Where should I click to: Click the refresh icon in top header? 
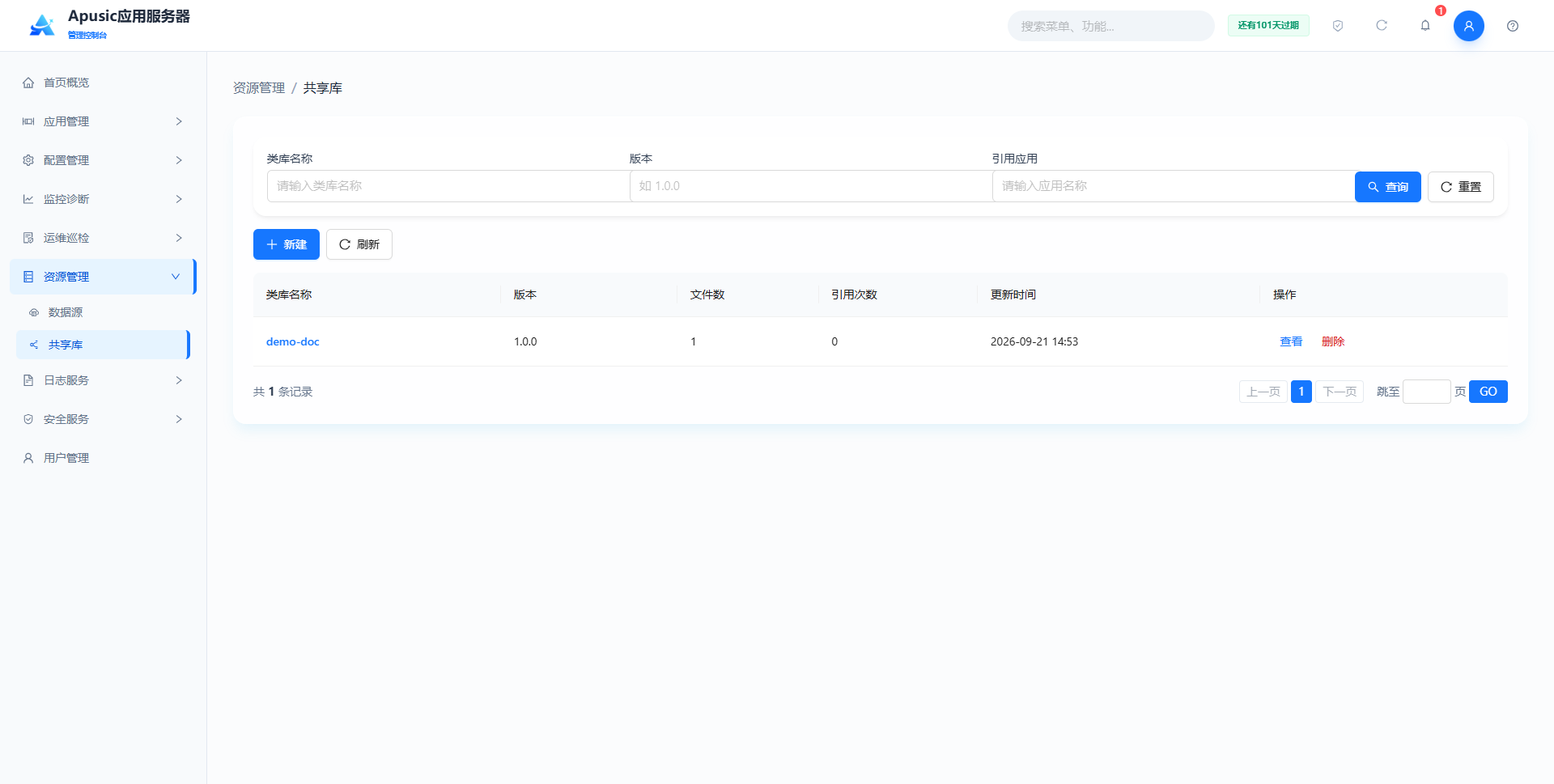(1382, 26)
